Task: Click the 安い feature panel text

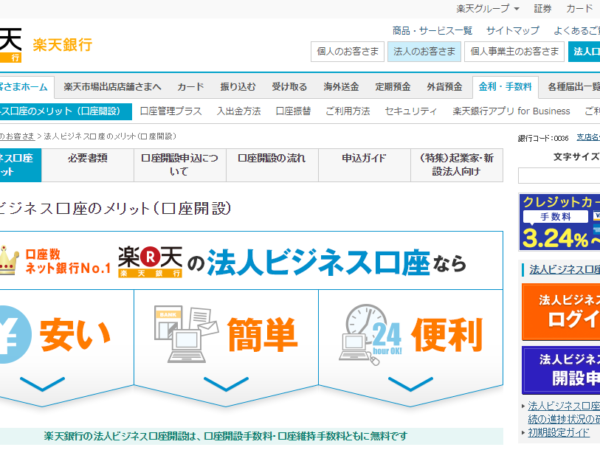Action: [x=75, y=334]
